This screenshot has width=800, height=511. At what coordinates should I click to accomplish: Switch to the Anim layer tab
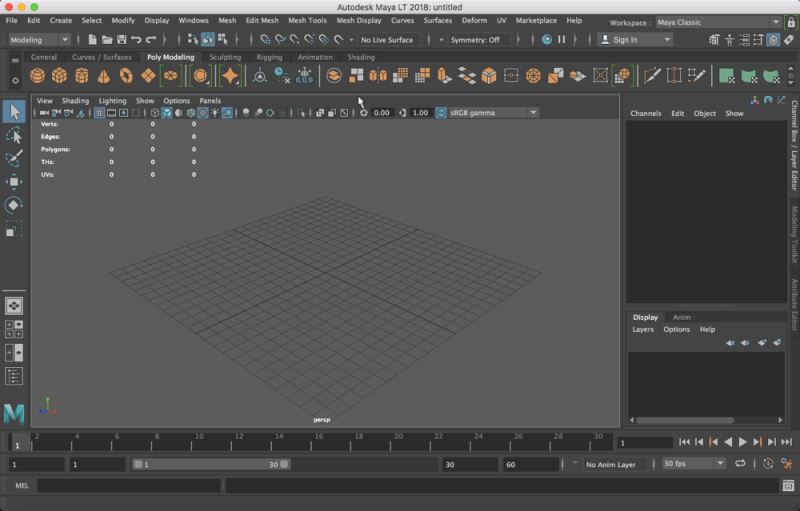click(x=681, y=317)
